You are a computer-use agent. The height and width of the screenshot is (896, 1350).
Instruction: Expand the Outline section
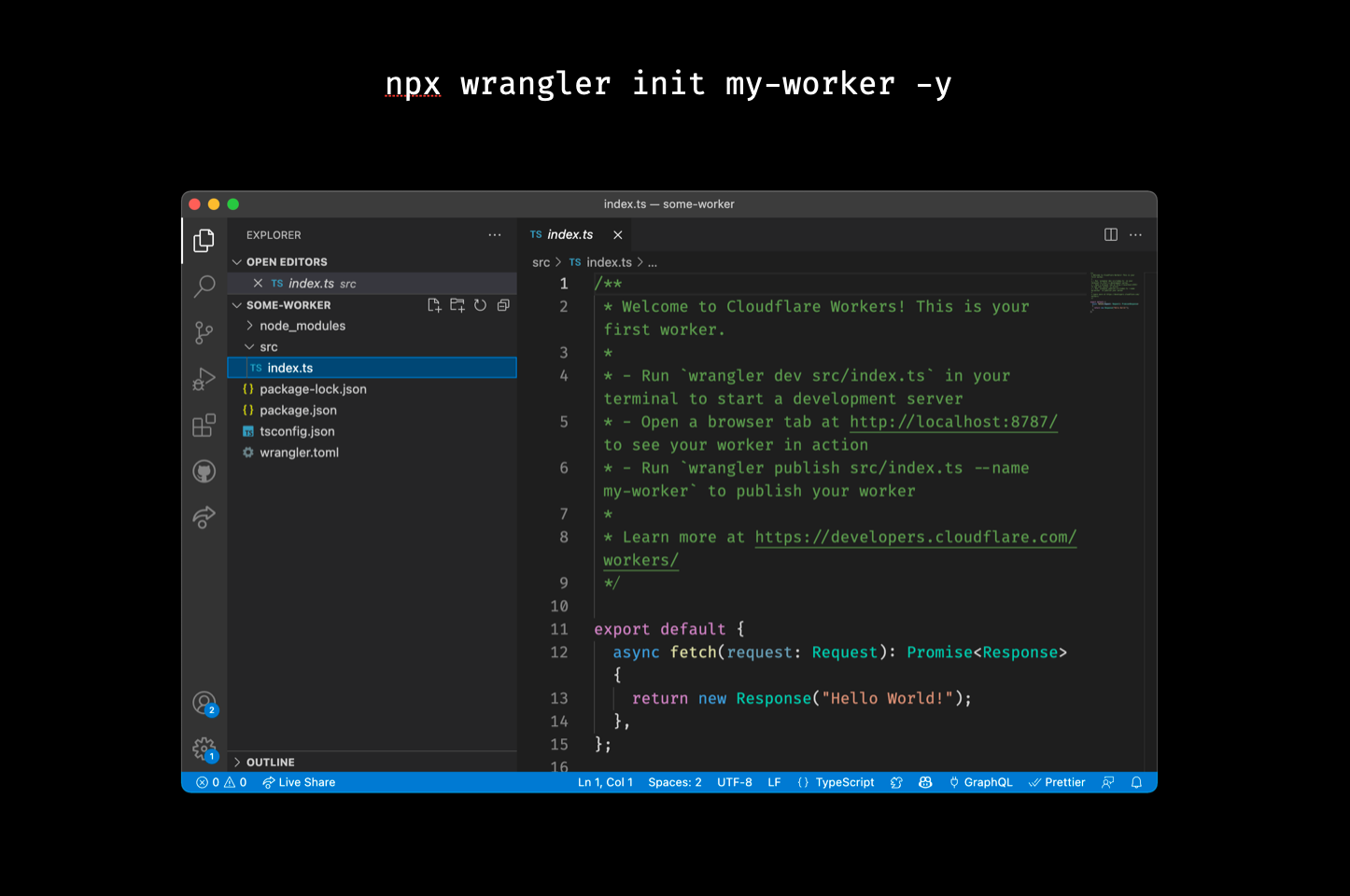pos(270,763)
